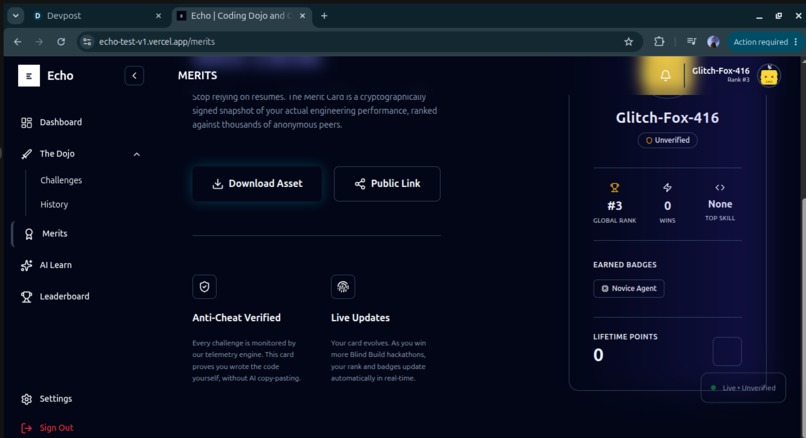Open History under The Dojo
The image size is (806, 438).
coord(54,205)
